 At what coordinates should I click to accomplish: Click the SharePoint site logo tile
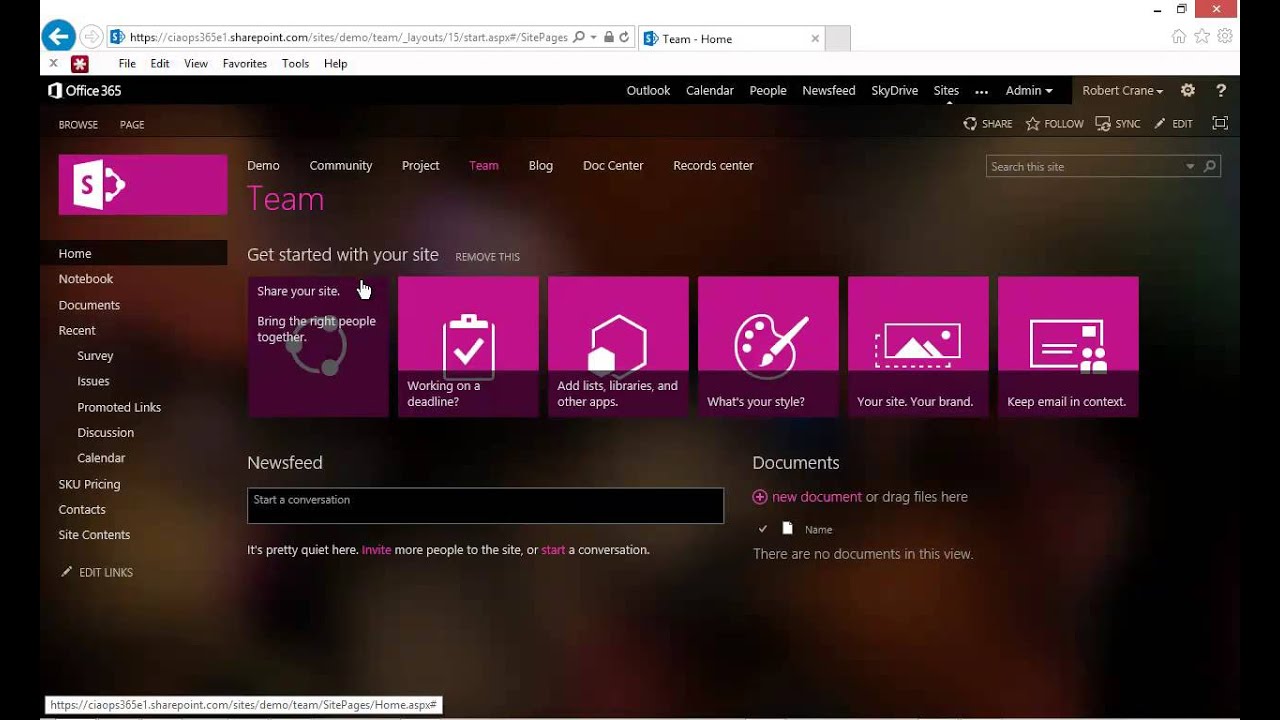[143, 184]
